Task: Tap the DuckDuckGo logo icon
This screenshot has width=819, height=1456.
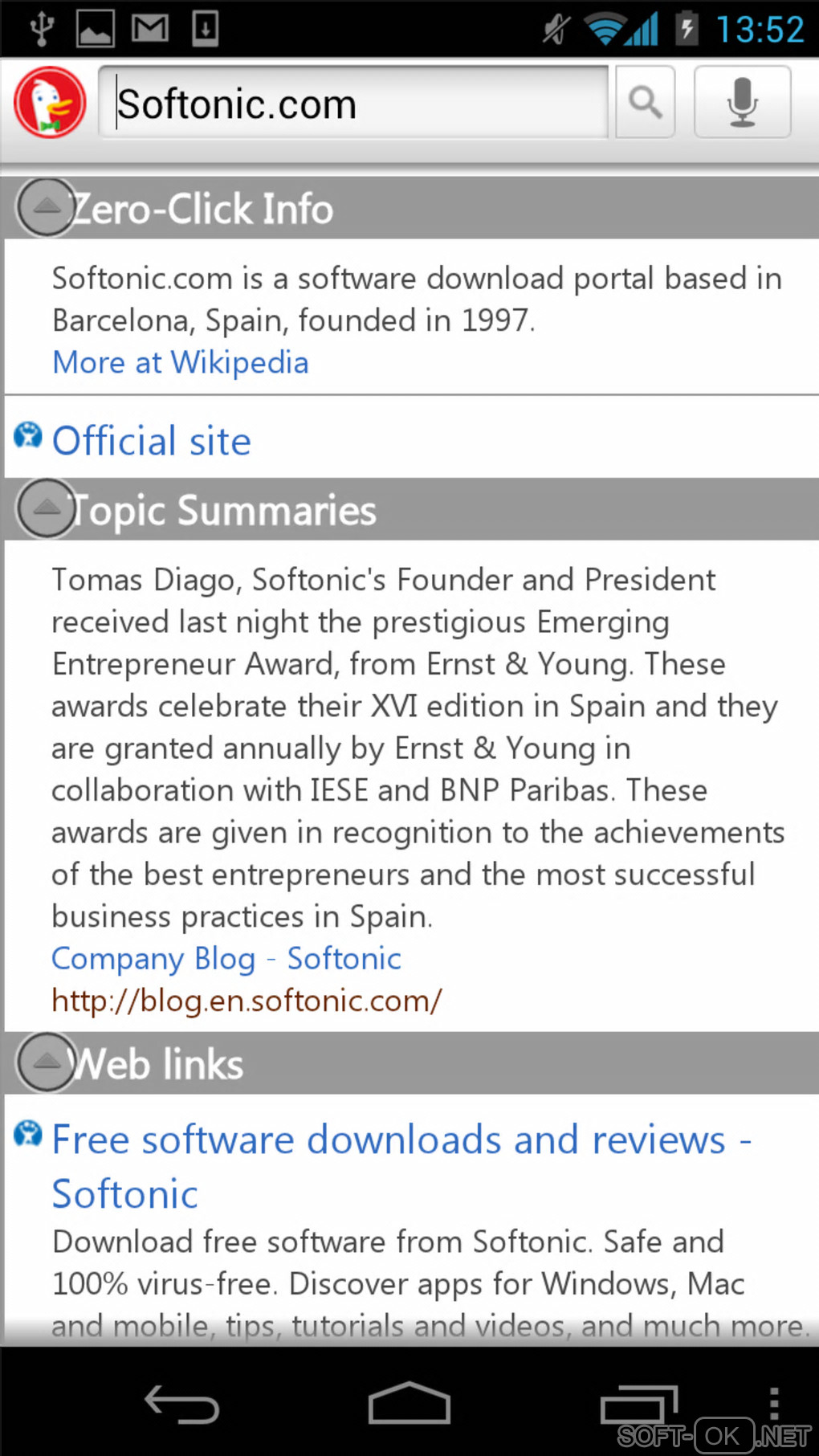Action: click(x=50, y=103)
